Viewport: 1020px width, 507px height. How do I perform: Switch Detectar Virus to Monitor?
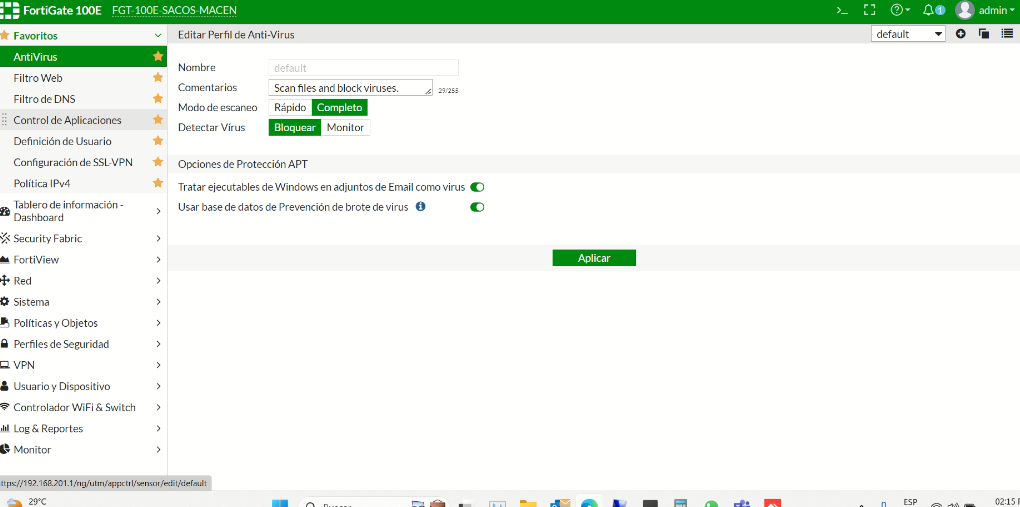point(345,127)
